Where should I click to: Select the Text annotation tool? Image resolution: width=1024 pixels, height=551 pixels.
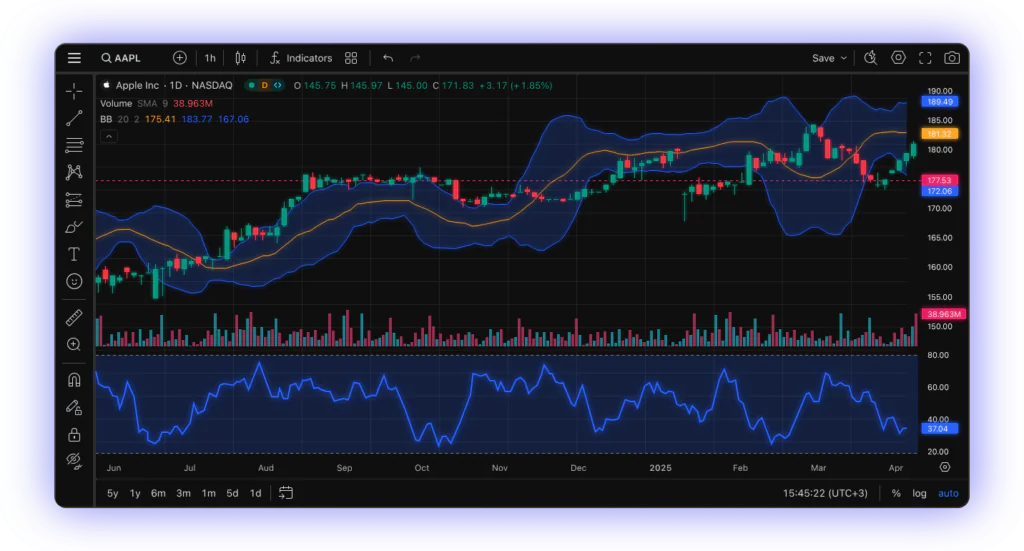pyautogui.click(x=74, y=254)
